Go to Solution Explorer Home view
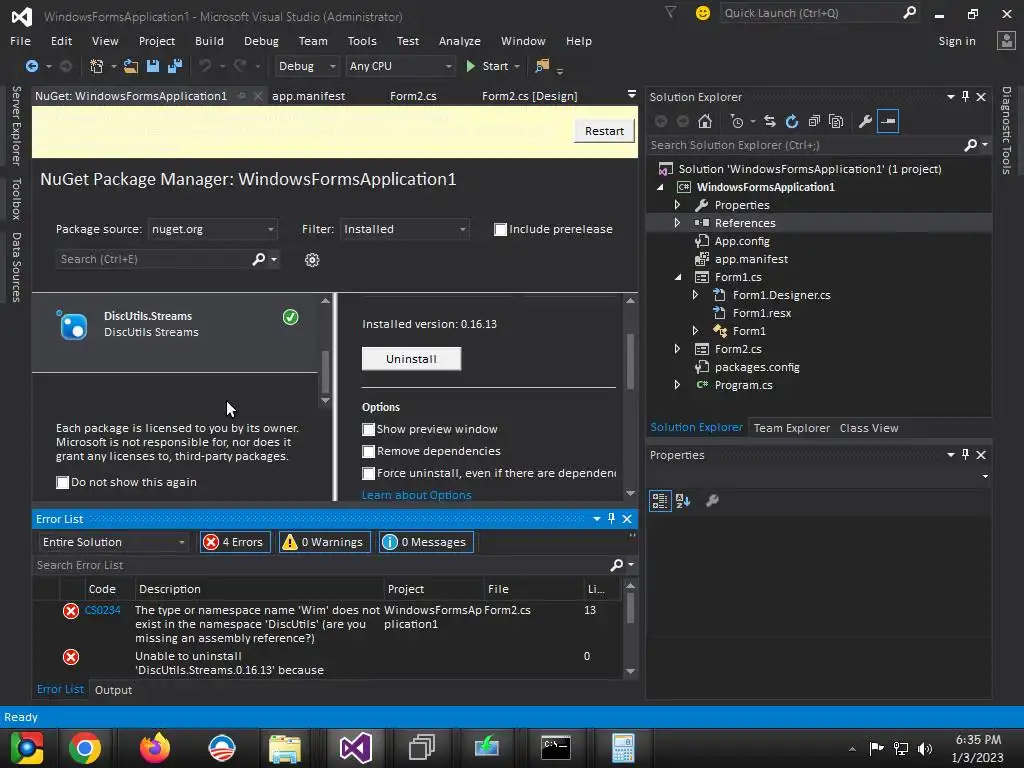The height and width of the screenshot is (768, 1024). [x=705, y=121]
